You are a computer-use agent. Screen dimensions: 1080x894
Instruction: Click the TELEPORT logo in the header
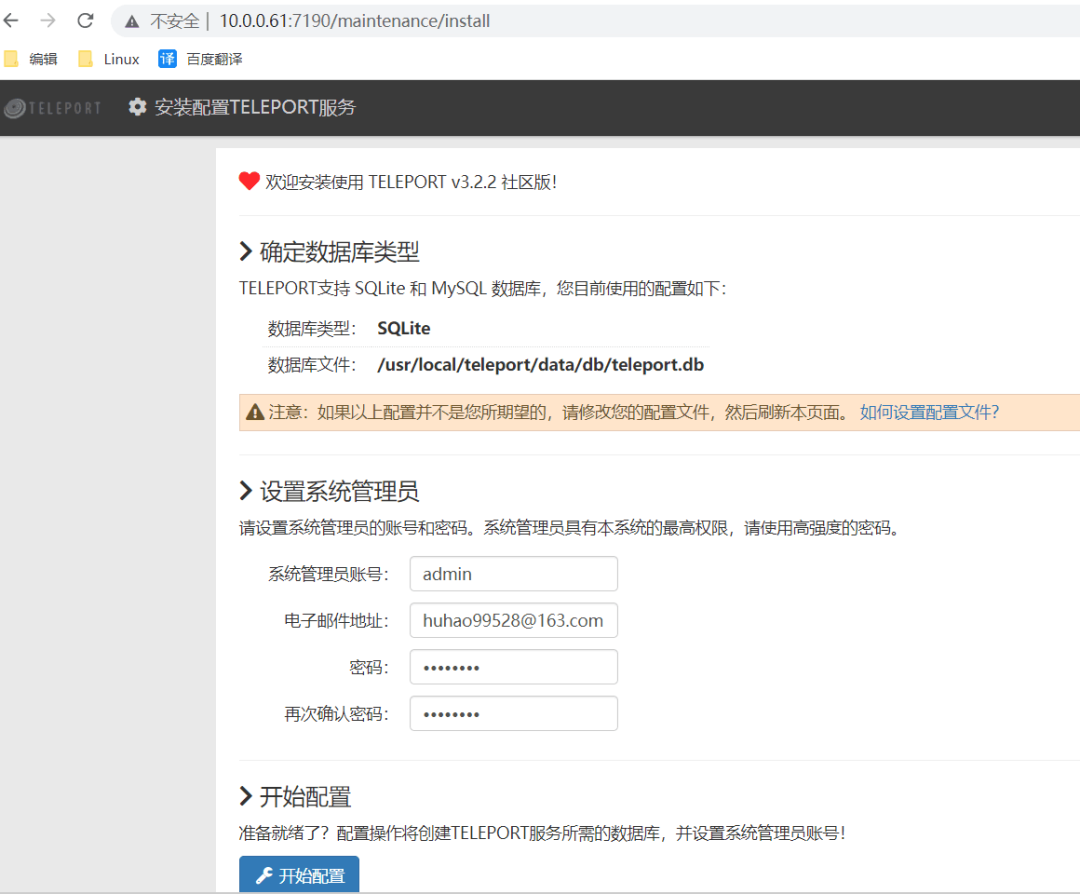tap(52, 107)
